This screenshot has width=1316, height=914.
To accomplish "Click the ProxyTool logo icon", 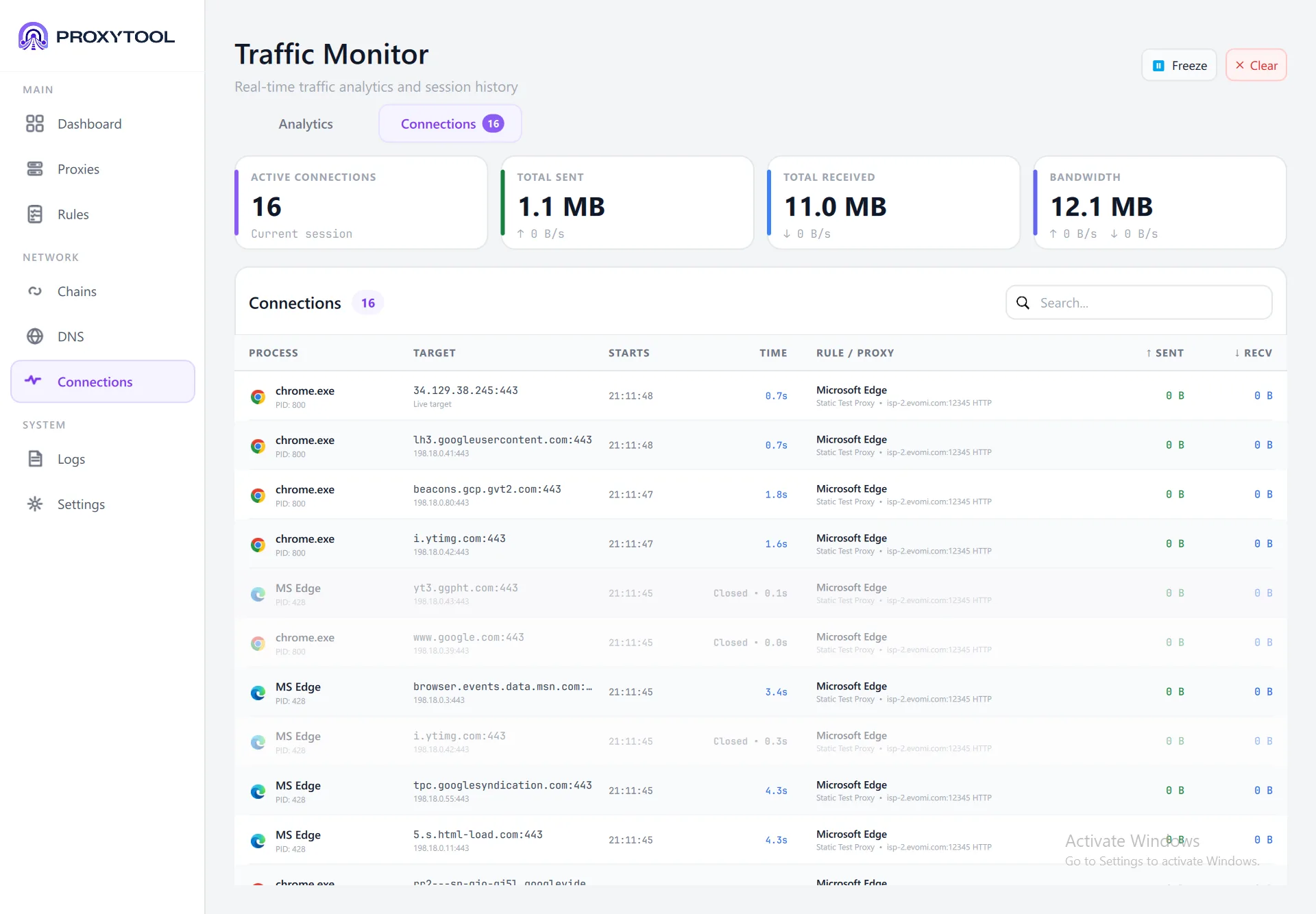I will [33, 36].
